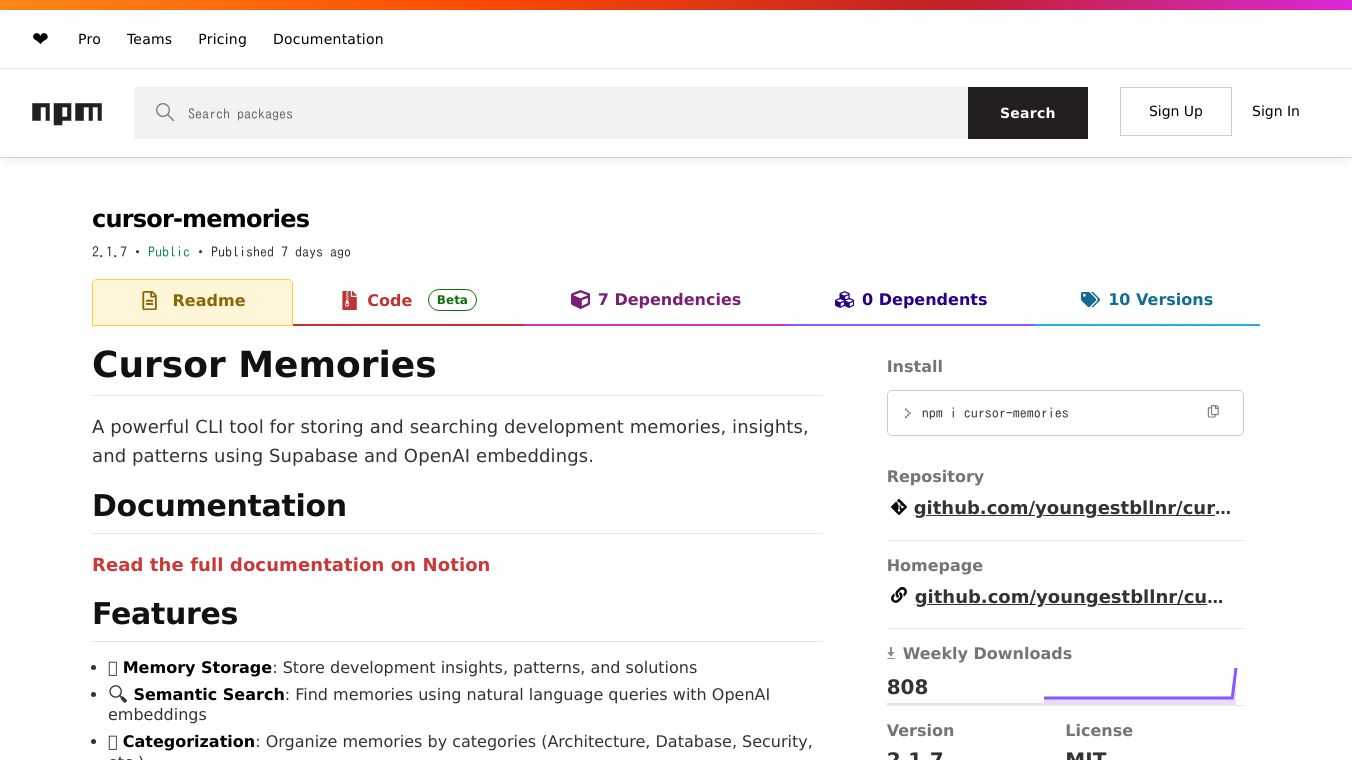Click the Code tab archive icon

coord(349,300)
